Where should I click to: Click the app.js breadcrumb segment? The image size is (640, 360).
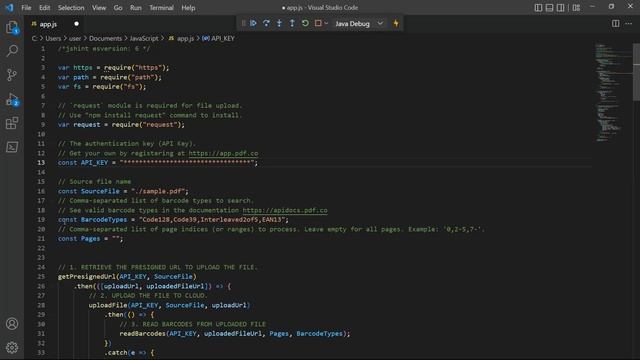point(182,38)
